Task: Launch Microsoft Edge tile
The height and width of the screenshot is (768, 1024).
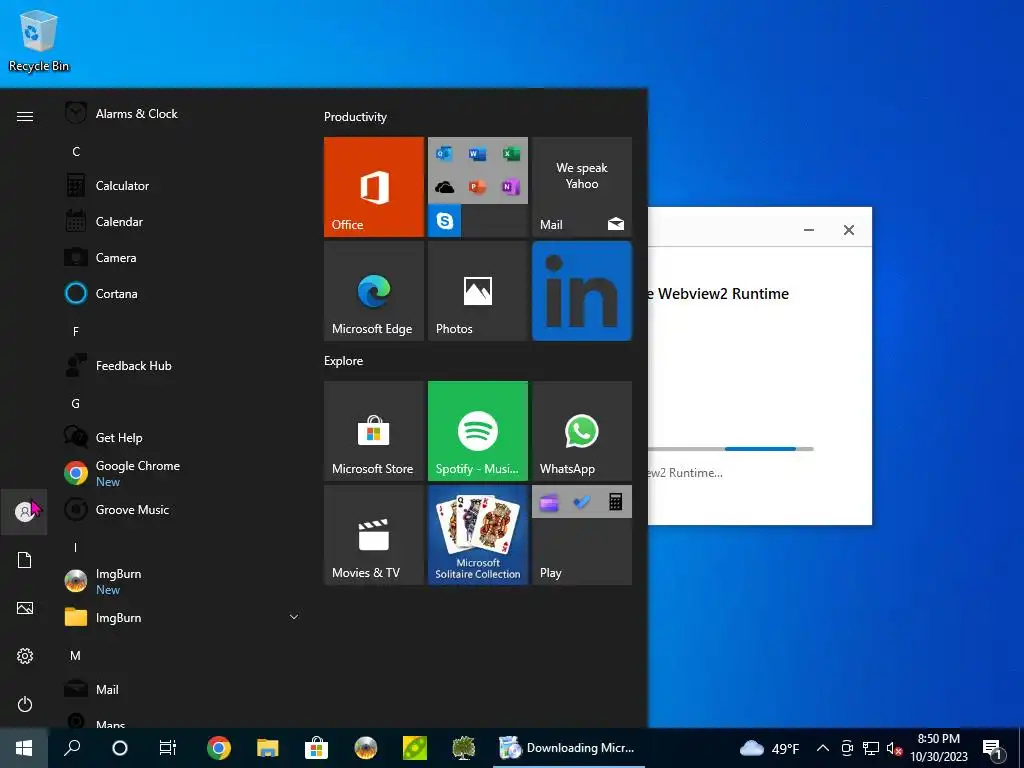Action: click(x=374, y=291)
